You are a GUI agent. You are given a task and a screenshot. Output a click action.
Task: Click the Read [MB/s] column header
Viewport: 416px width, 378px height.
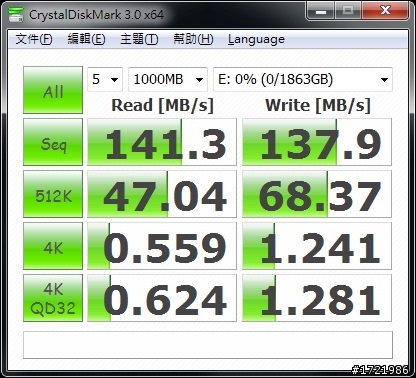(162, 105)
